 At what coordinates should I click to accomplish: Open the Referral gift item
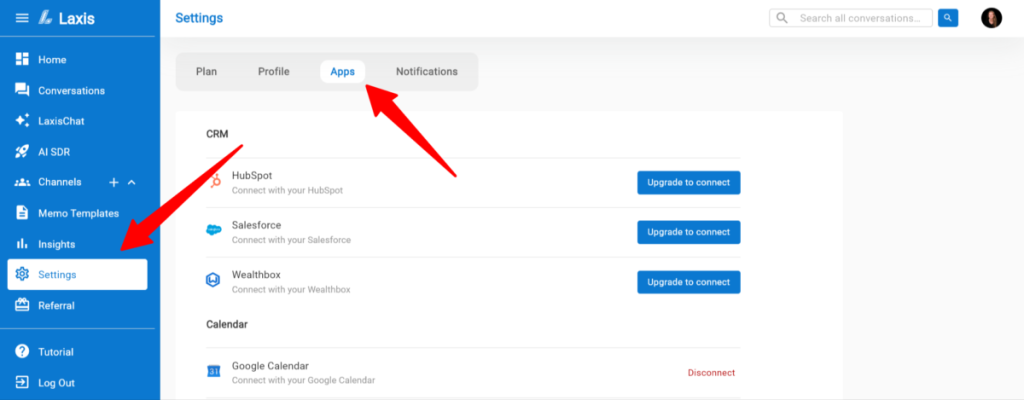point(56,306)
